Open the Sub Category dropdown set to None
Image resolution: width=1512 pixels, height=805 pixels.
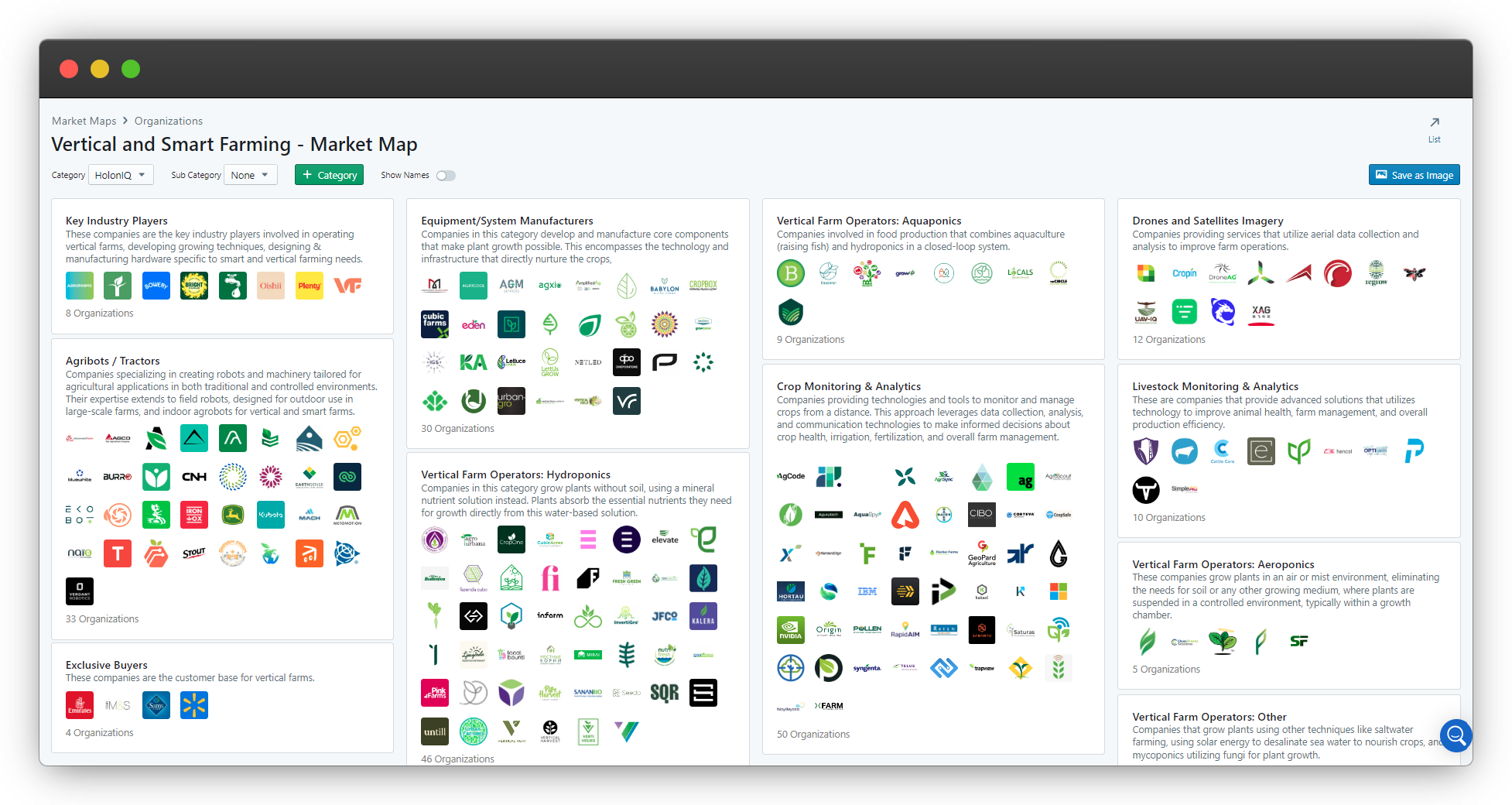pyautogui.click(x=251, y=175)
